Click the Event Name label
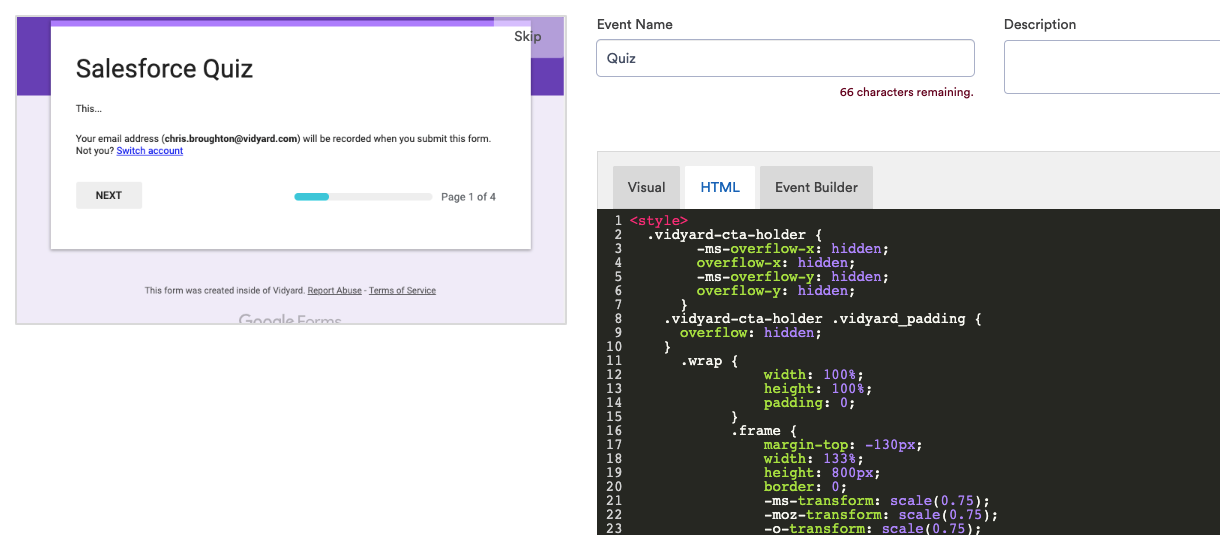The width and height of the screenshot is (1220, 535). tap(634, 24)
